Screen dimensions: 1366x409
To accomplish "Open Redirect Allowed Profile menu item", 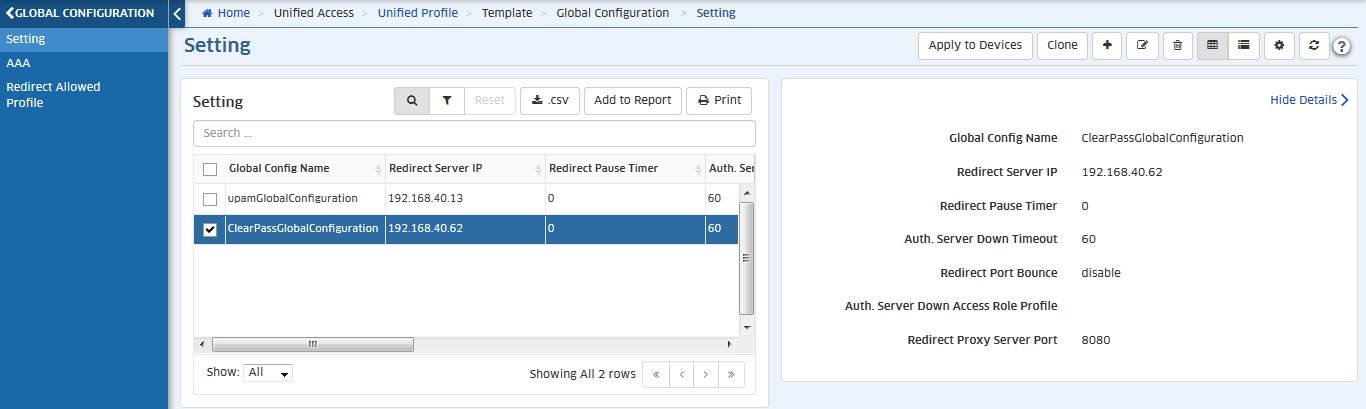I will 53,94.
